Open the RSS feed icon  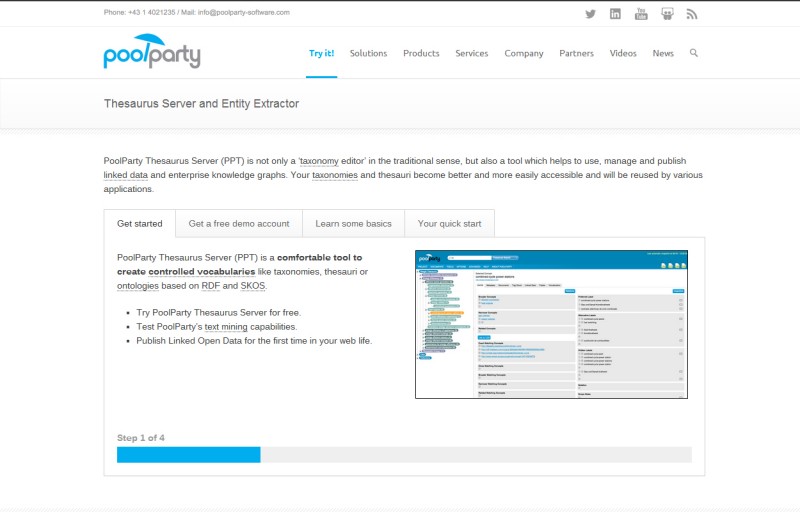coord(692,14)
